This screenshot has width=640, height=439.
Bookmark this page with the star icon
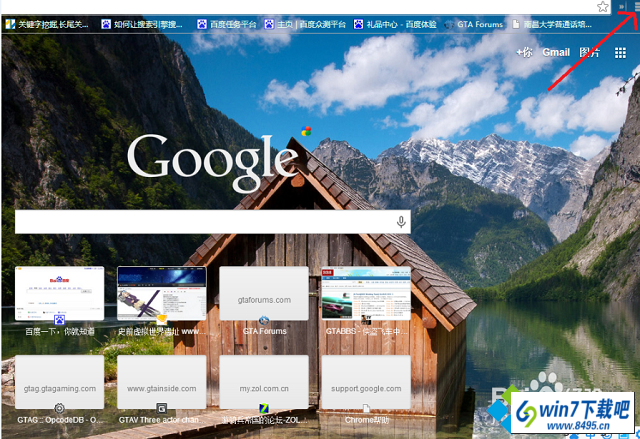[602, 7]
